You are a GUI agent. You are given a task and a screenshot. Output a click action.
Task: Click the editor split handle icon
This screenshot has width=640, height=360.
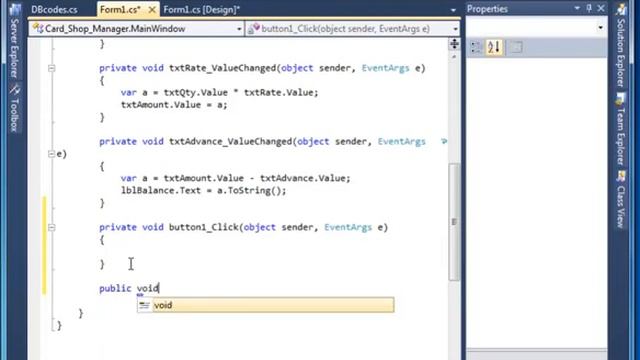pyautogui.click(x=454, y=44)
